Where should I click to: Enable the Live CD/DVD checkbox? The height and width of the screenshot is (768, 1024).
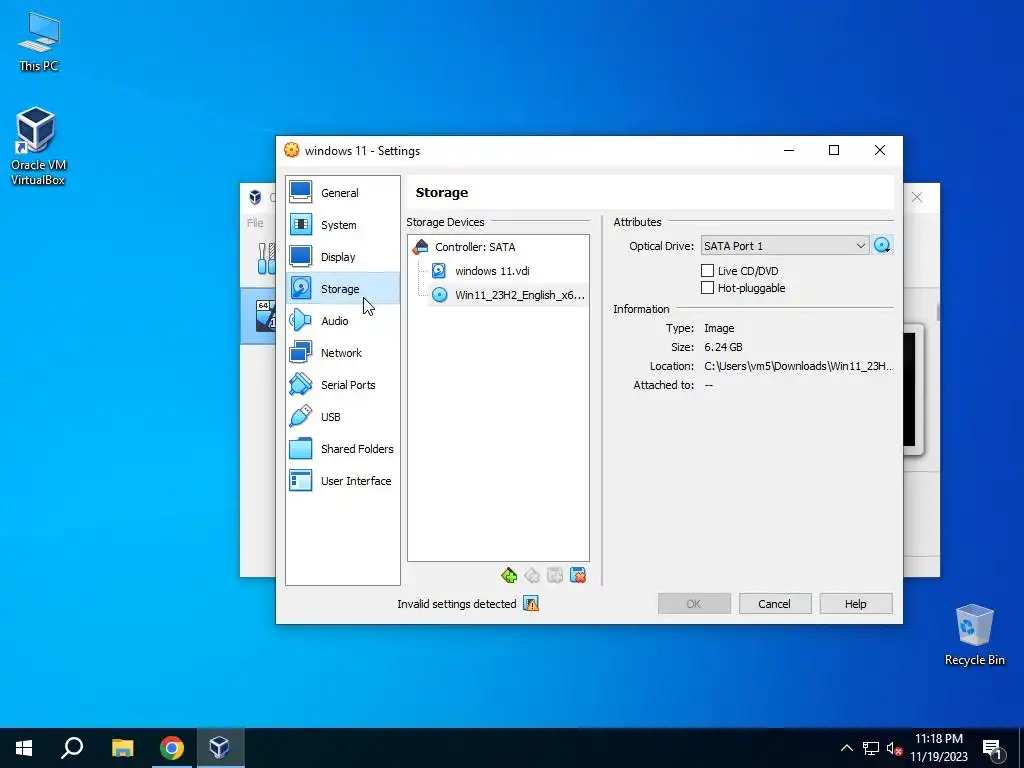[707, 270]
